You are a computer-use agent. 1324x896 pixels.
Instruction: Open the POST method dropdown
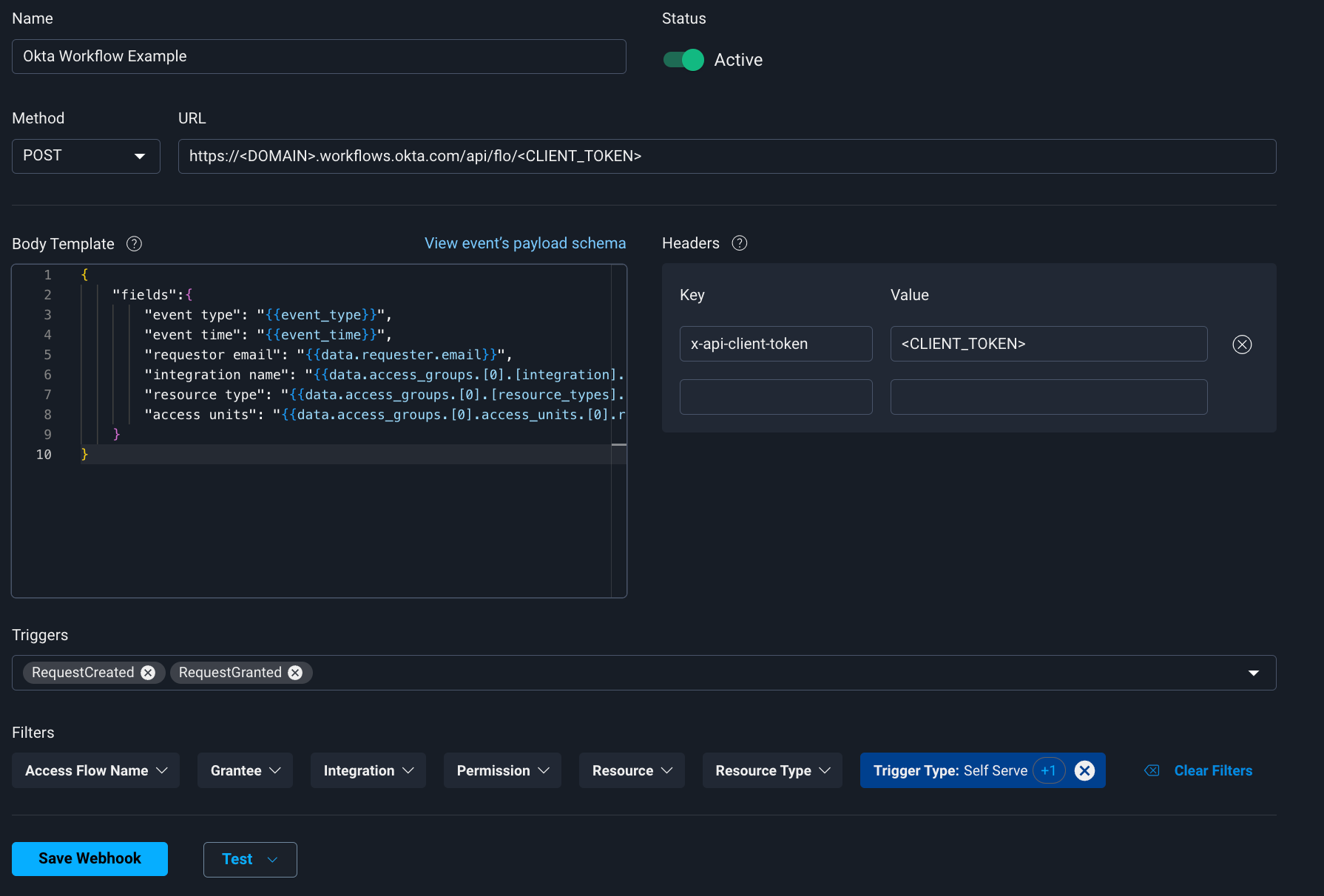pyautogui.click(x=86, y=156)
